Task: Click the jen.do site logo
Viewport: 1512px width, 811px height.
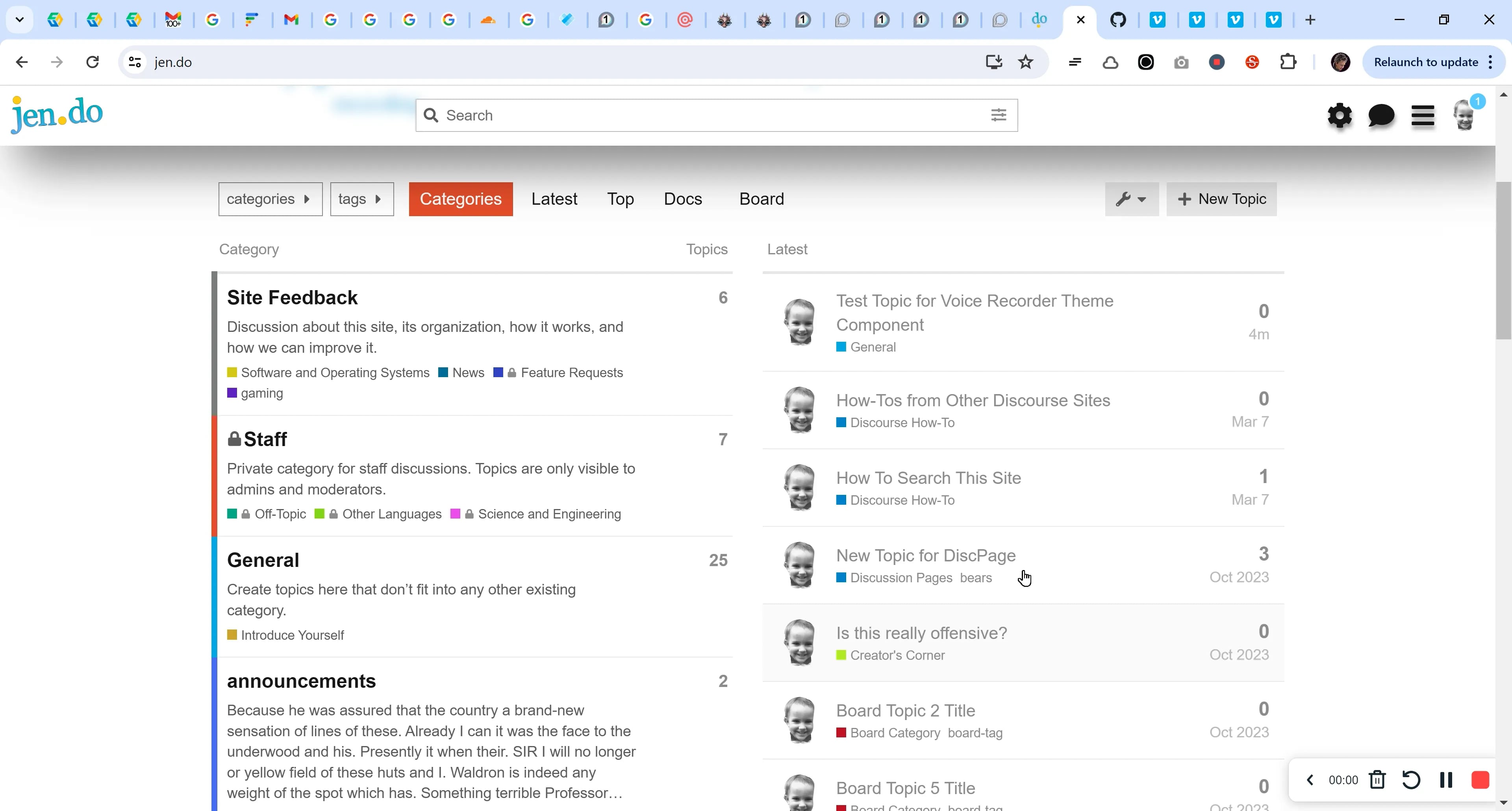Action: click(57, 114)
